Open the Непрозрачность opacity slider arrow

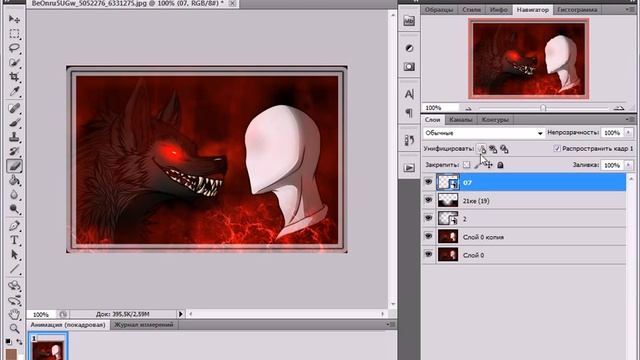tap(629, 133)
